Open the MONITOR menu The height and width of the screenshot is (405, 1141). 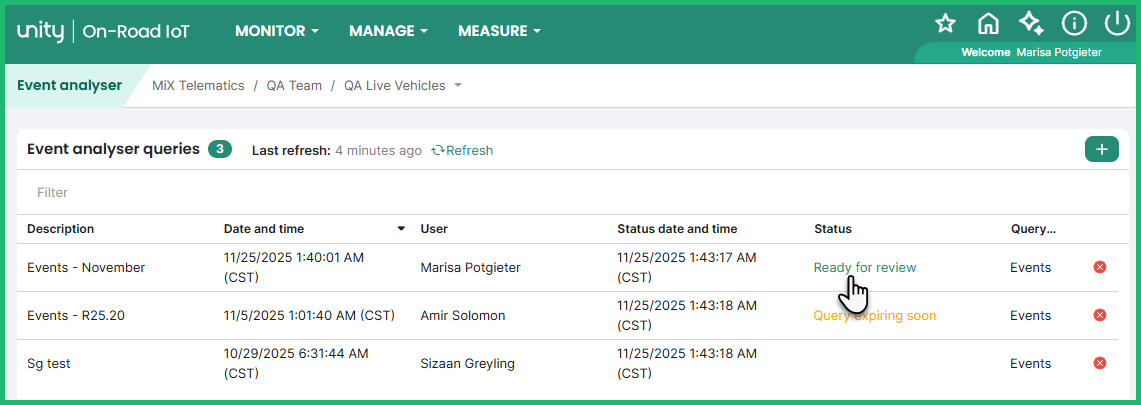click(x=277, y=31)
